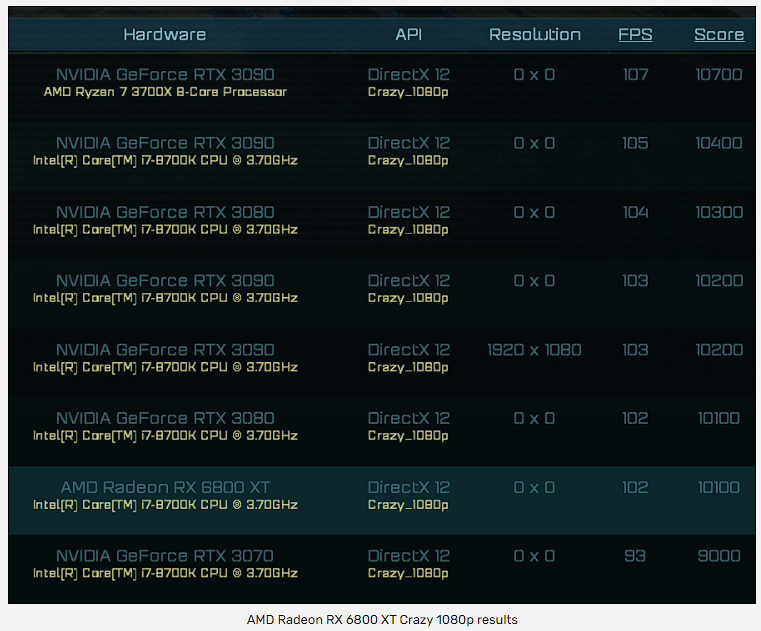Click RTX 3080 name in the 10300 score row

point(165,212)
